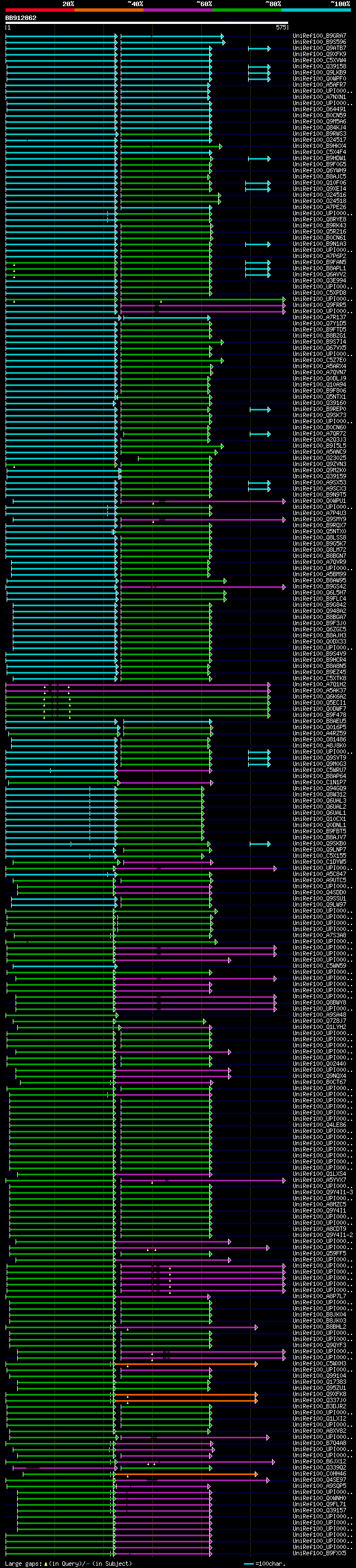Screen dimensions: 356x1568
Task: Select UniRef100_B9N1A3 from the list
Action: point(319,244)
